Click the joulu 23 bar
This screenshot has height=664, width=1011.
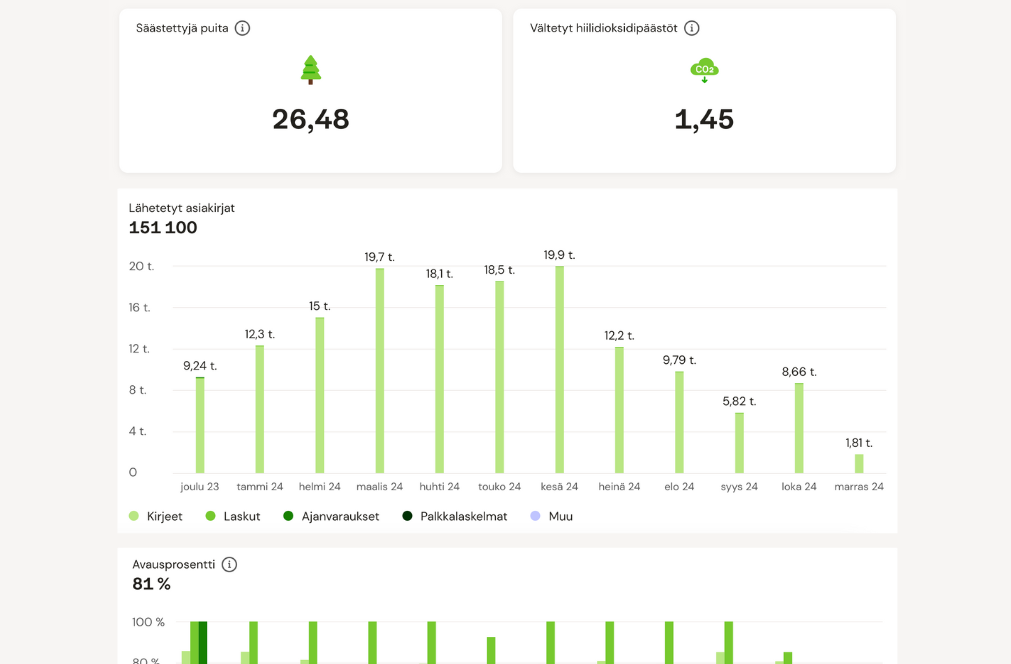tap(200, 424)
